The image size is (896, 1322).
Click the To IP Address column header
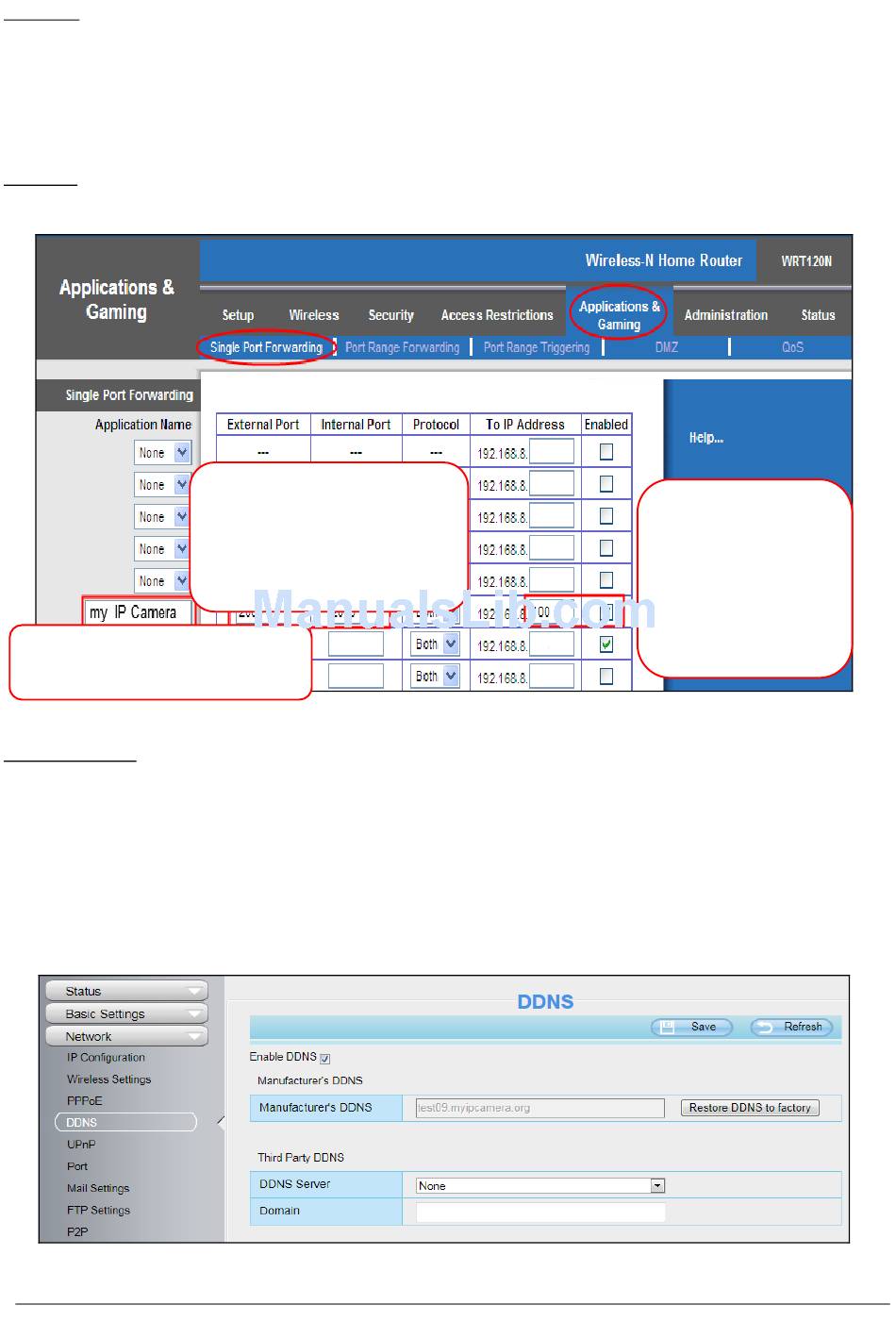coord(524,425)
